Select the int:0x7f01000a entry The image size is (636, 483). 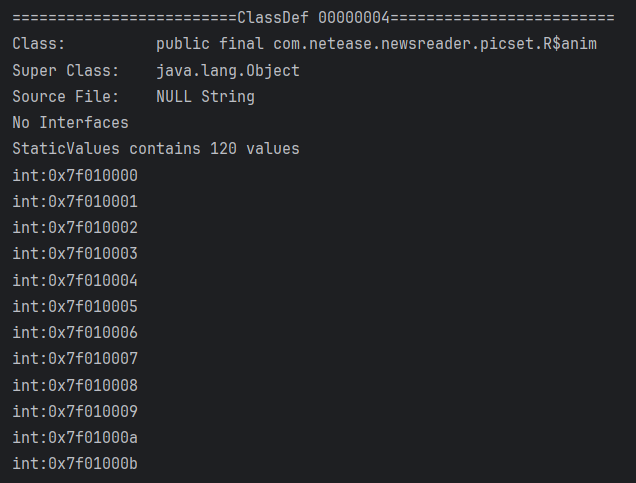tap(75, 437)
